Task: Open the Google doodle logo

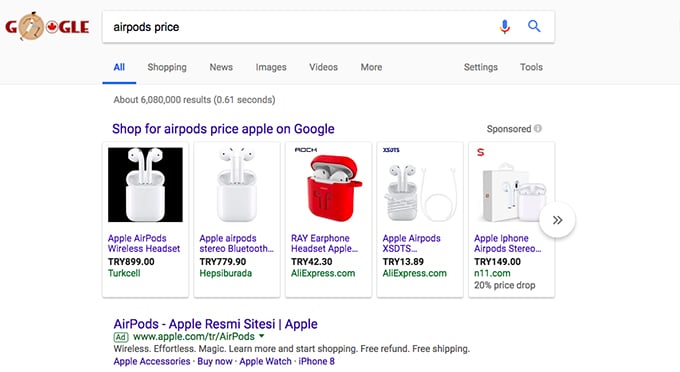Action: coord(47,26)
